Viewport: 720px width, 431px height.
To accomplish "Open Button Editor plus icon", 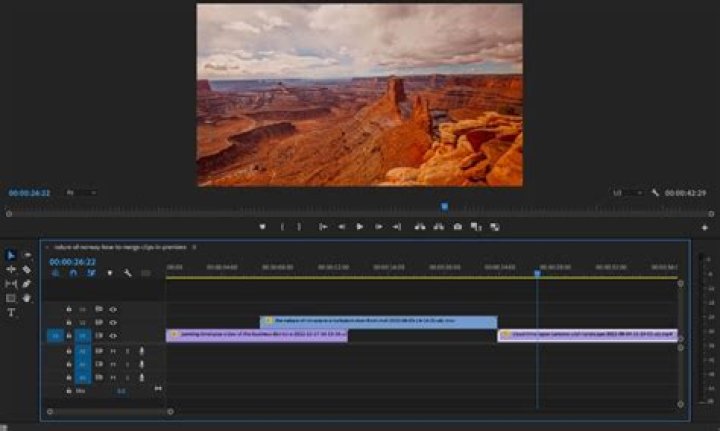I will pos(704,228).
